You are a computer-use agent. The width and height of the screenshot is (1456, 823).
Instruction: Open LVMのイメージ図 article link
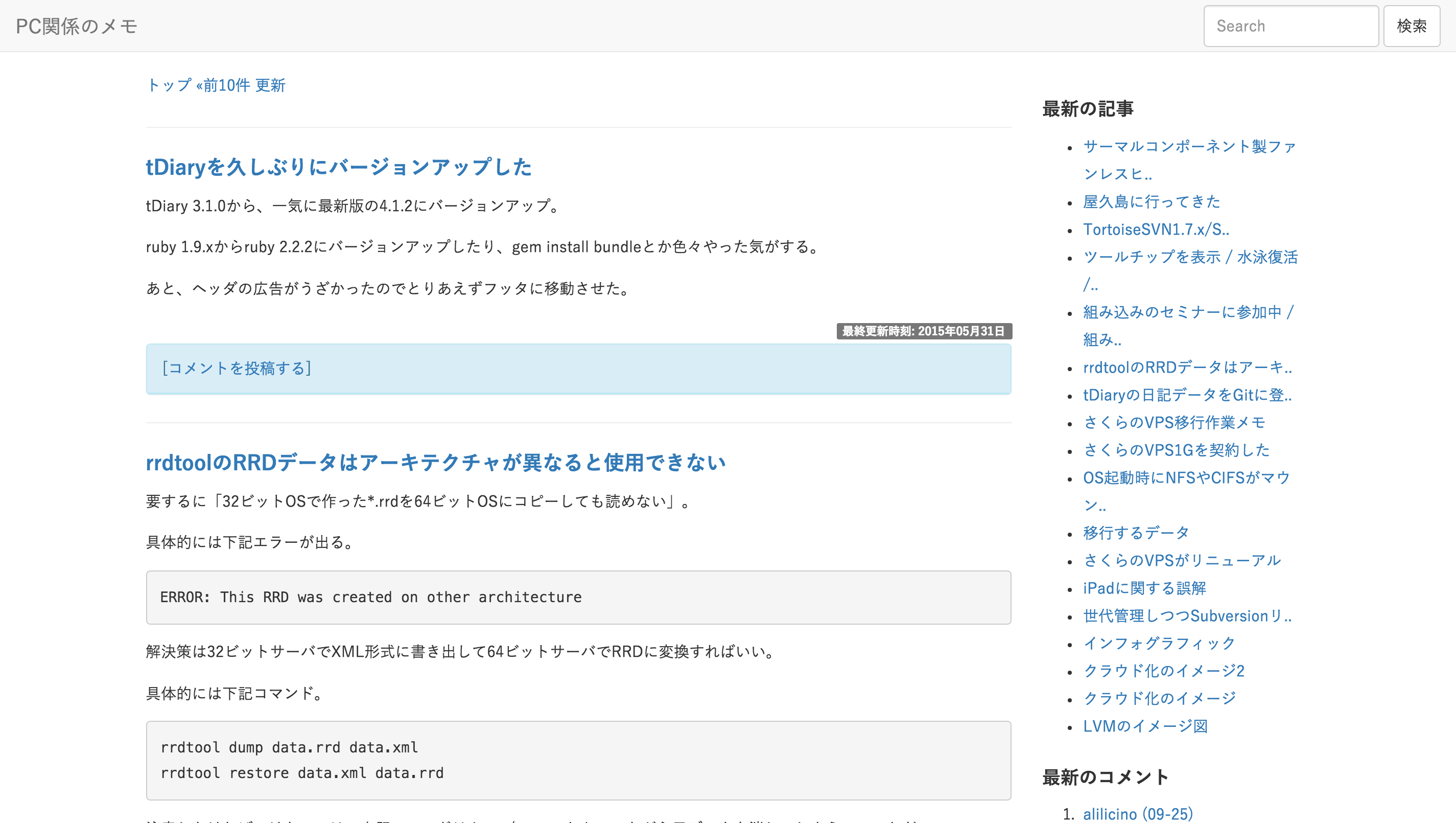point(1145,726)
